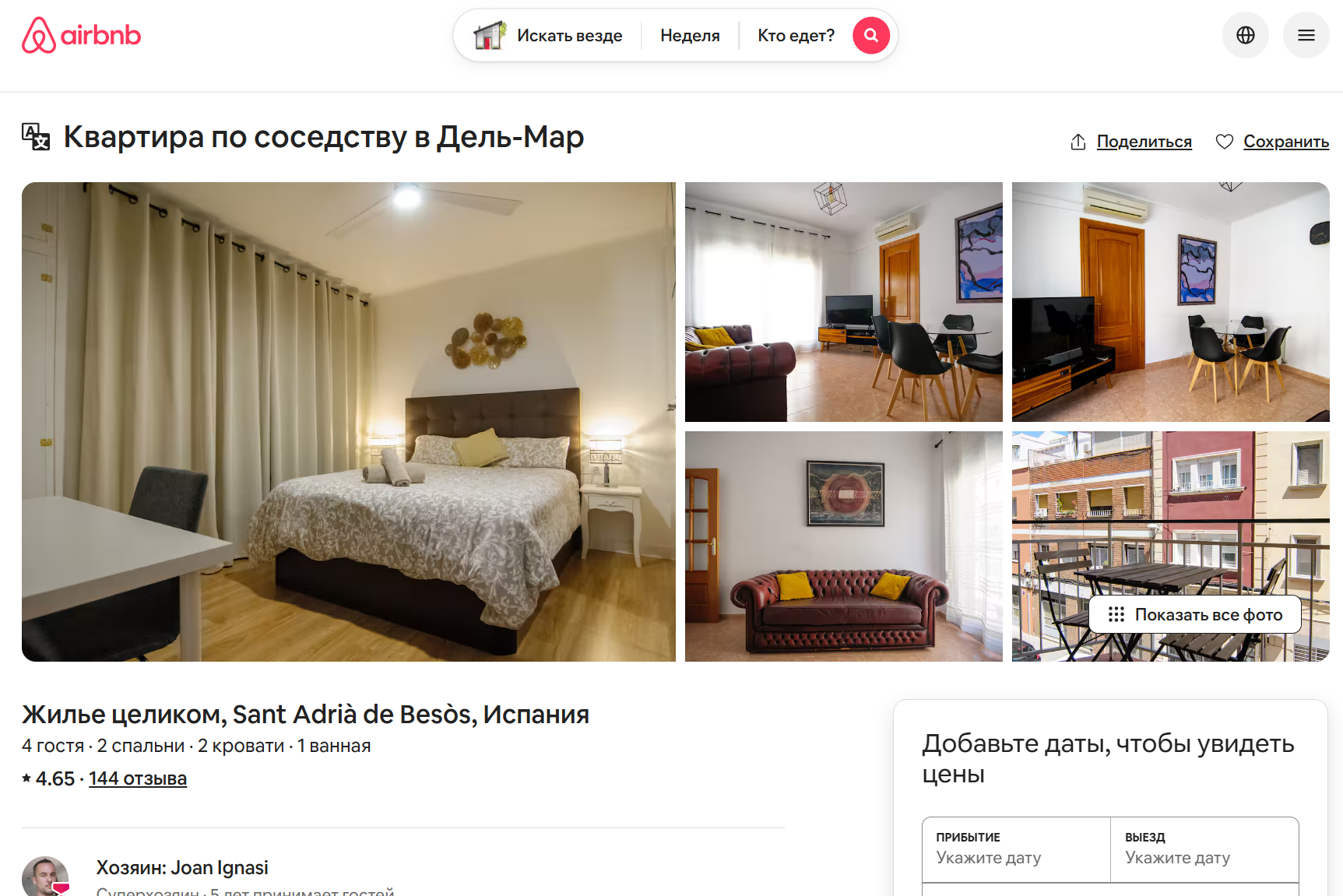The height and width of the screenshot is (896, 1343).
Task: Click the "Прибытие" date field
Action: coord(1016,849)
